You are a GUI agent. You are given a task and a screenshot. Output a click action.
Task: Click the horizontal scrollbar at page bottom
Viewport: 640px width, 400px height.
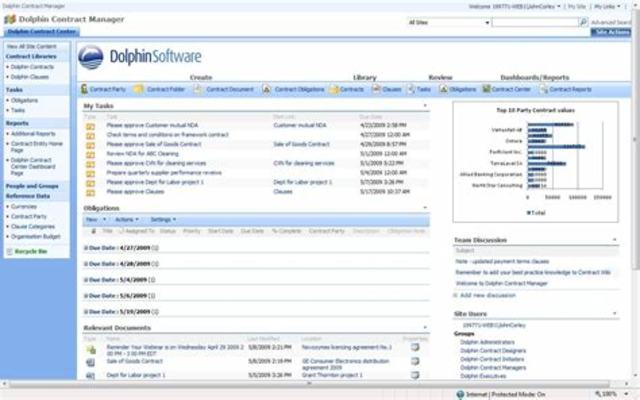click(x=309, y=384)
